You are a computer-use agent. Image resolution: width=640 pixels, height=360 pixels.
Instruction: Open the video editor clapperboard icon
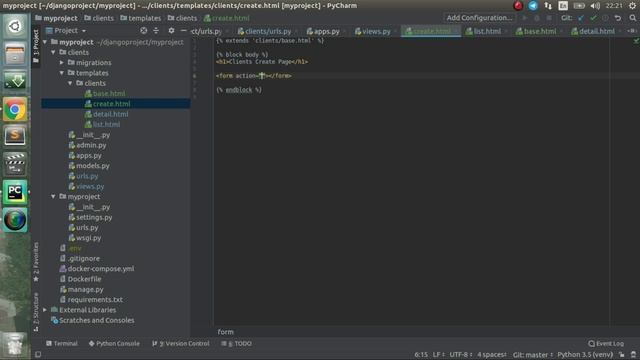[x=15, y=164]
